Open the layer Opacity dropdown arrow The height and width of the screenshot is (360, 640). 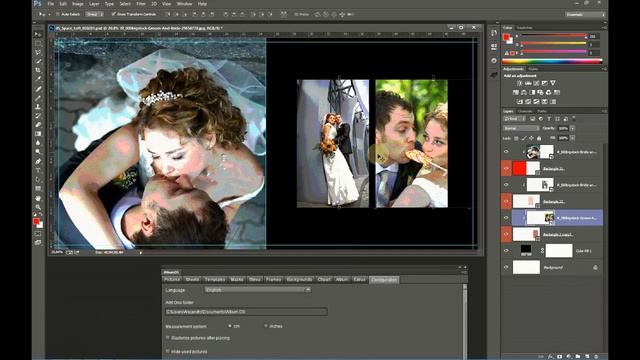click(x=572, y=128)
